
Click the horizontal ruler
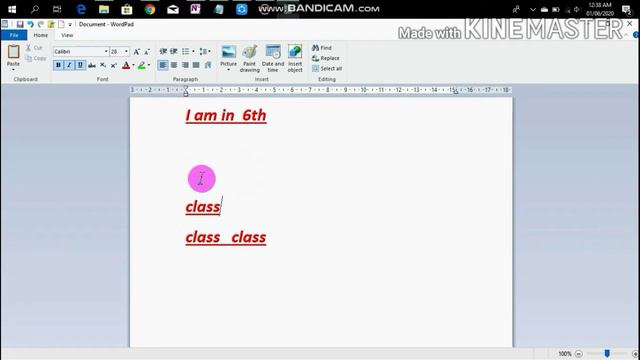tap(321, 90)
